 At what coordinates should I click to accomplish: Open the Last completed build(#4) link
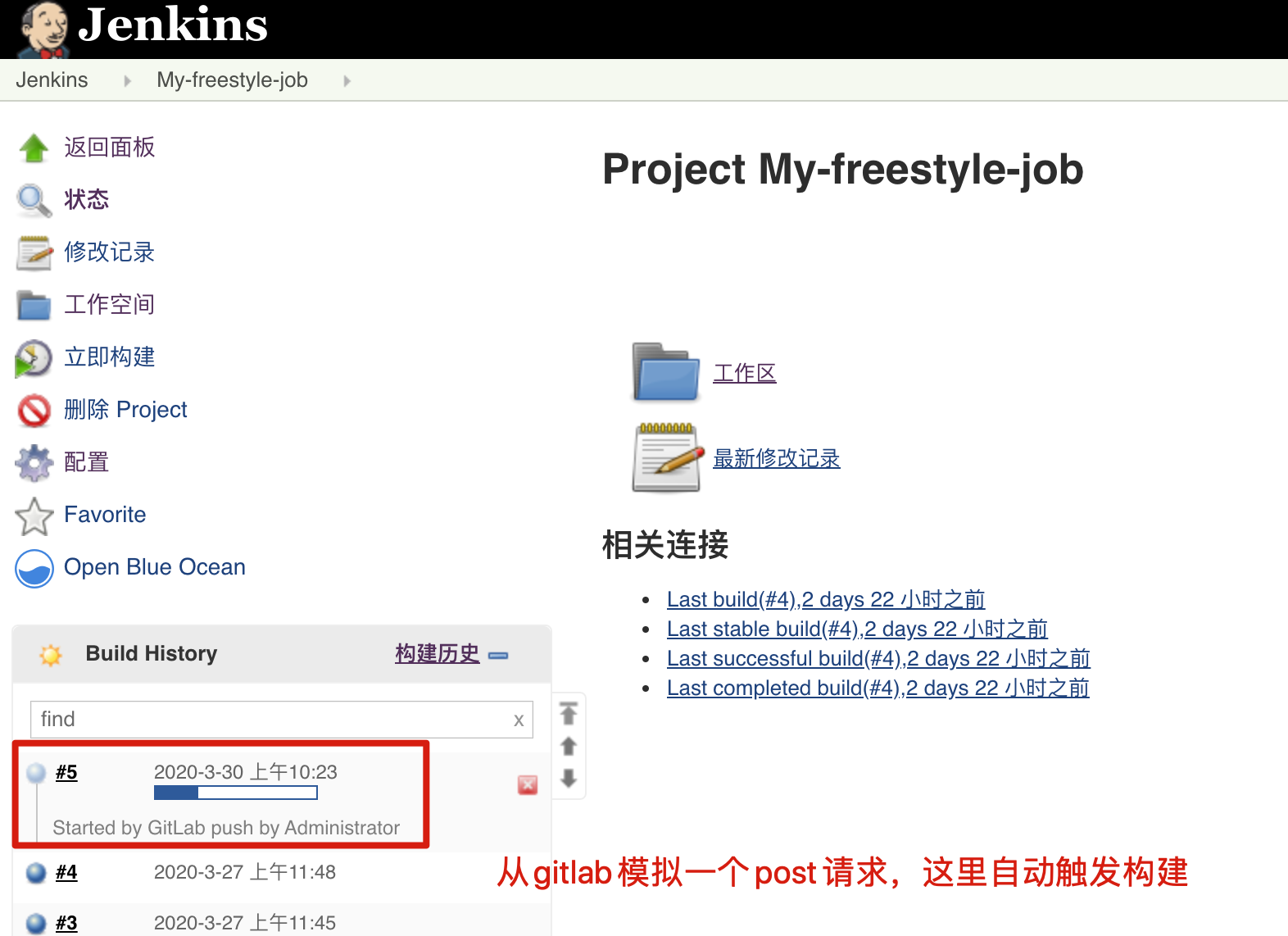pyautogui.click(x=878, y=688)
